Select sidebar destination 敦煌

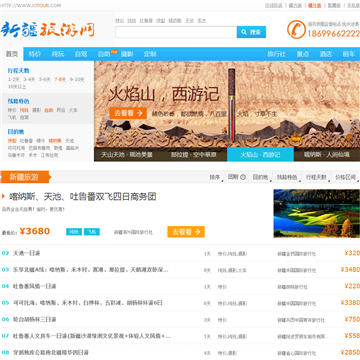58,148
